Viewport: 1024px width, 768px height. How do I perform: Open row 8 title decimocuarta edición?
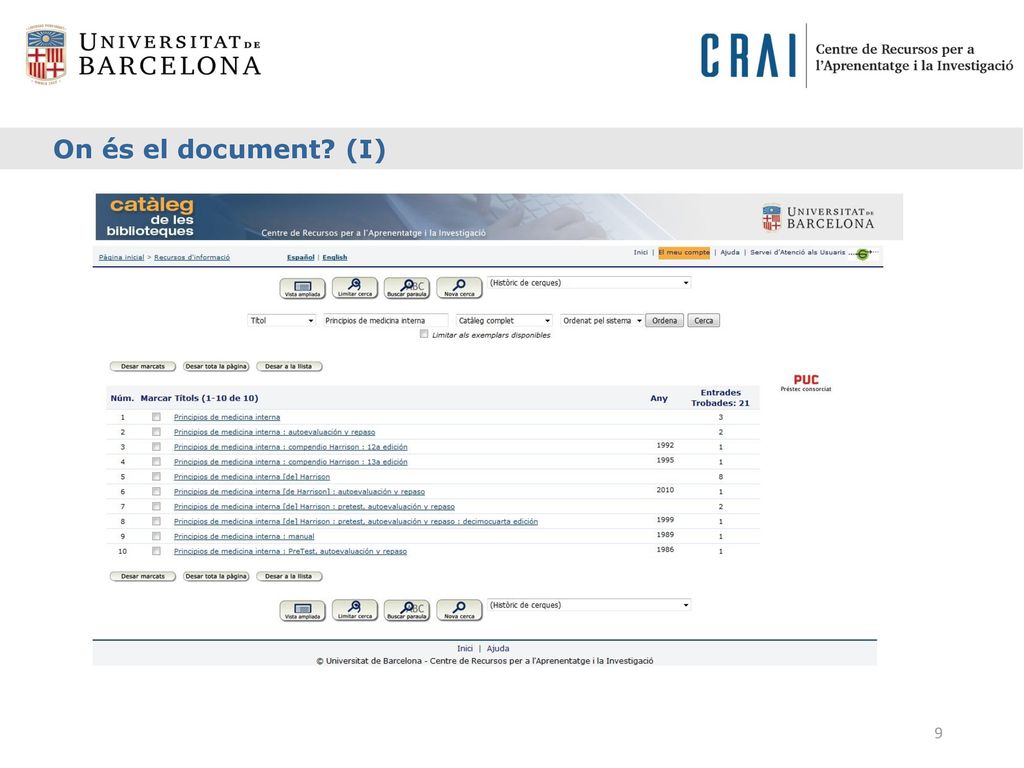[x=356, y=522]
